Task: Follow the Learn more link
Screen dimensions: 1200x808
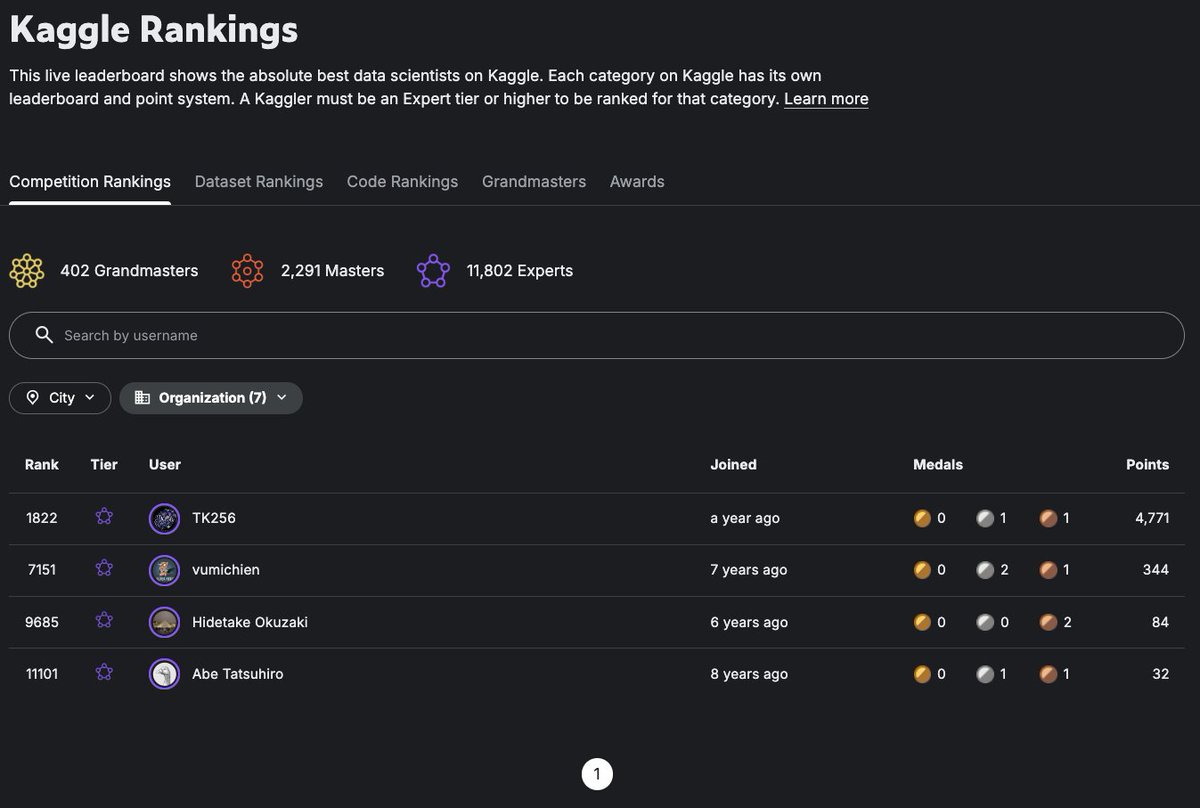Action: coord(826,99)
